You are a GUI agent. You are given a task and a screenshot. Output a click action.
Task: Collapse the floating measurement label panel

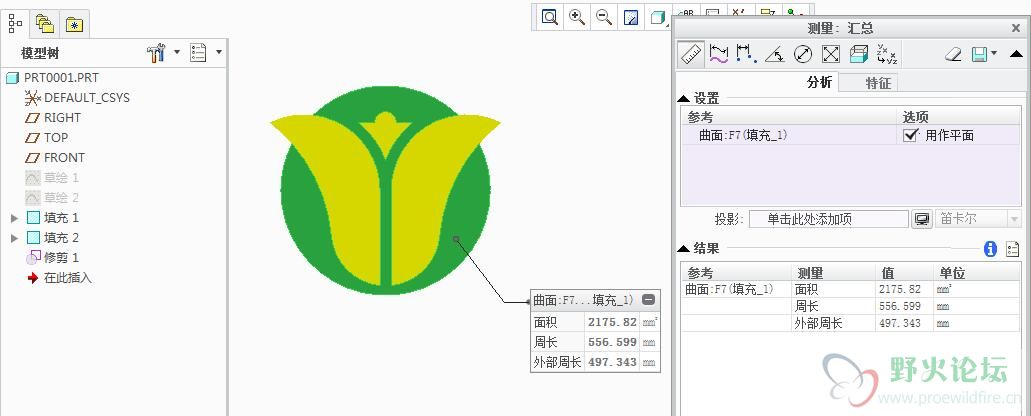point(648,300)
